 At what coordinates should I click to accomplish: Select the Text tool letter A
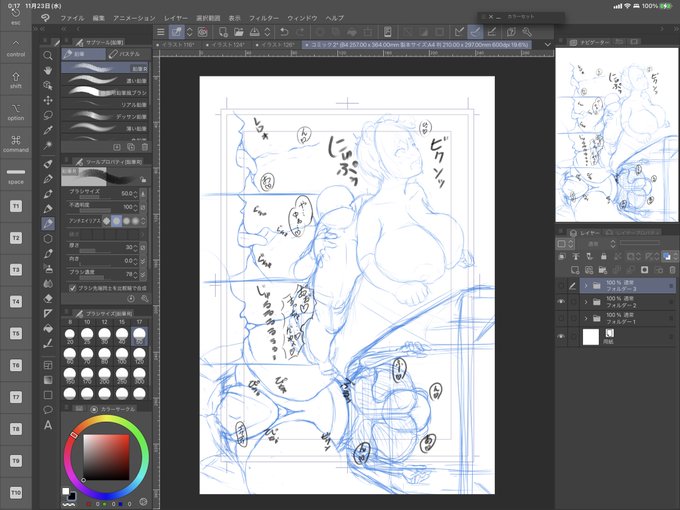[48, 425]
